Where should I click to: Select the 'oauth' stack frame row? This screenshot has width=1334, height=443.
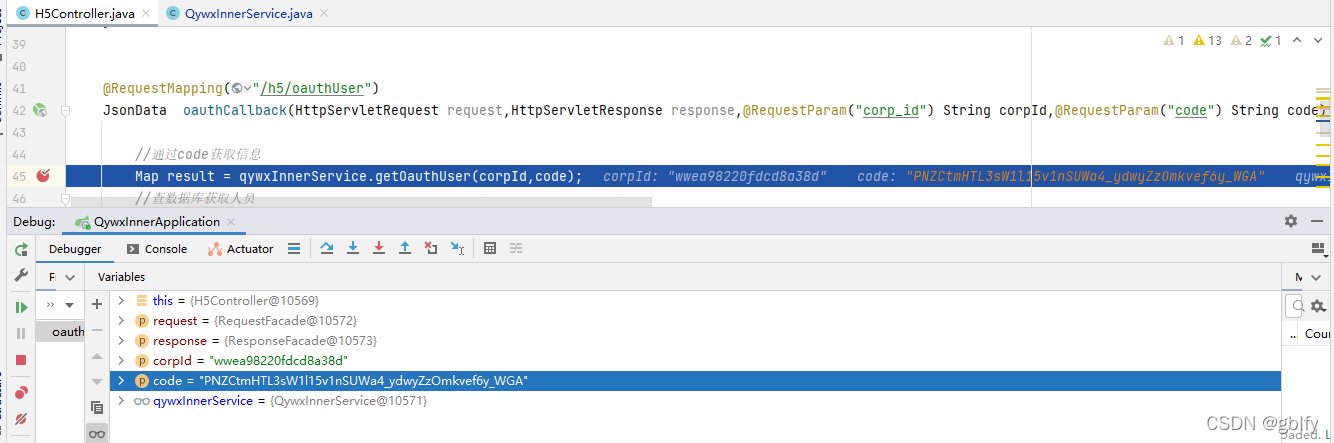[x=61, y=332]
